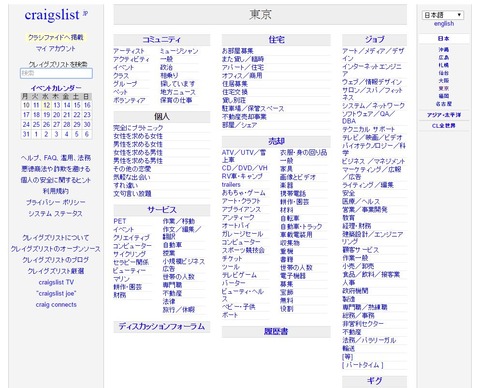Open CL全世界 worldwide link
The height and width of the screenshot is (388, 480).
tap(444, 126)
